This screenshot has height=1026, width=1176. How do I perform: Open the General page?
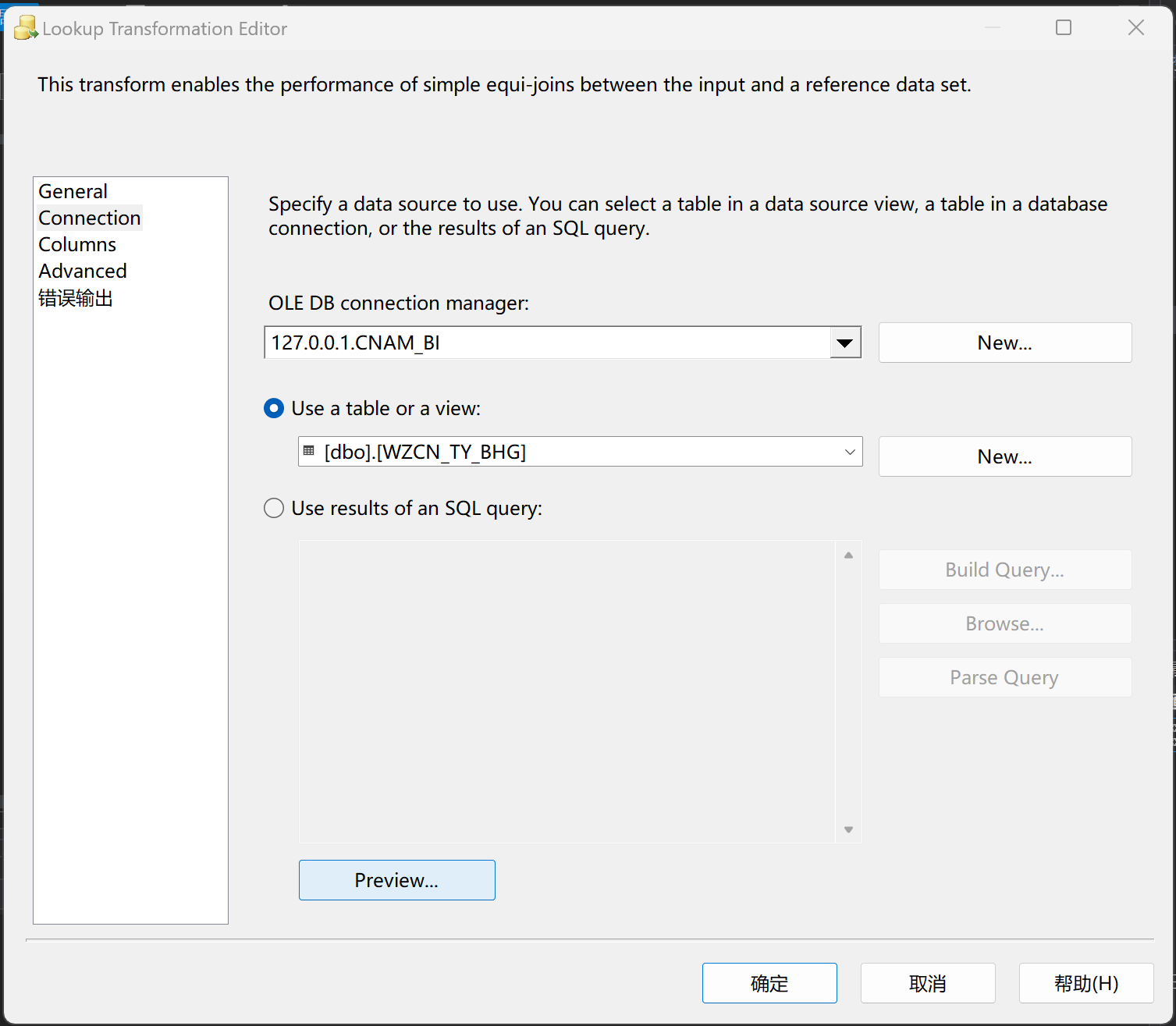[73, 191]
